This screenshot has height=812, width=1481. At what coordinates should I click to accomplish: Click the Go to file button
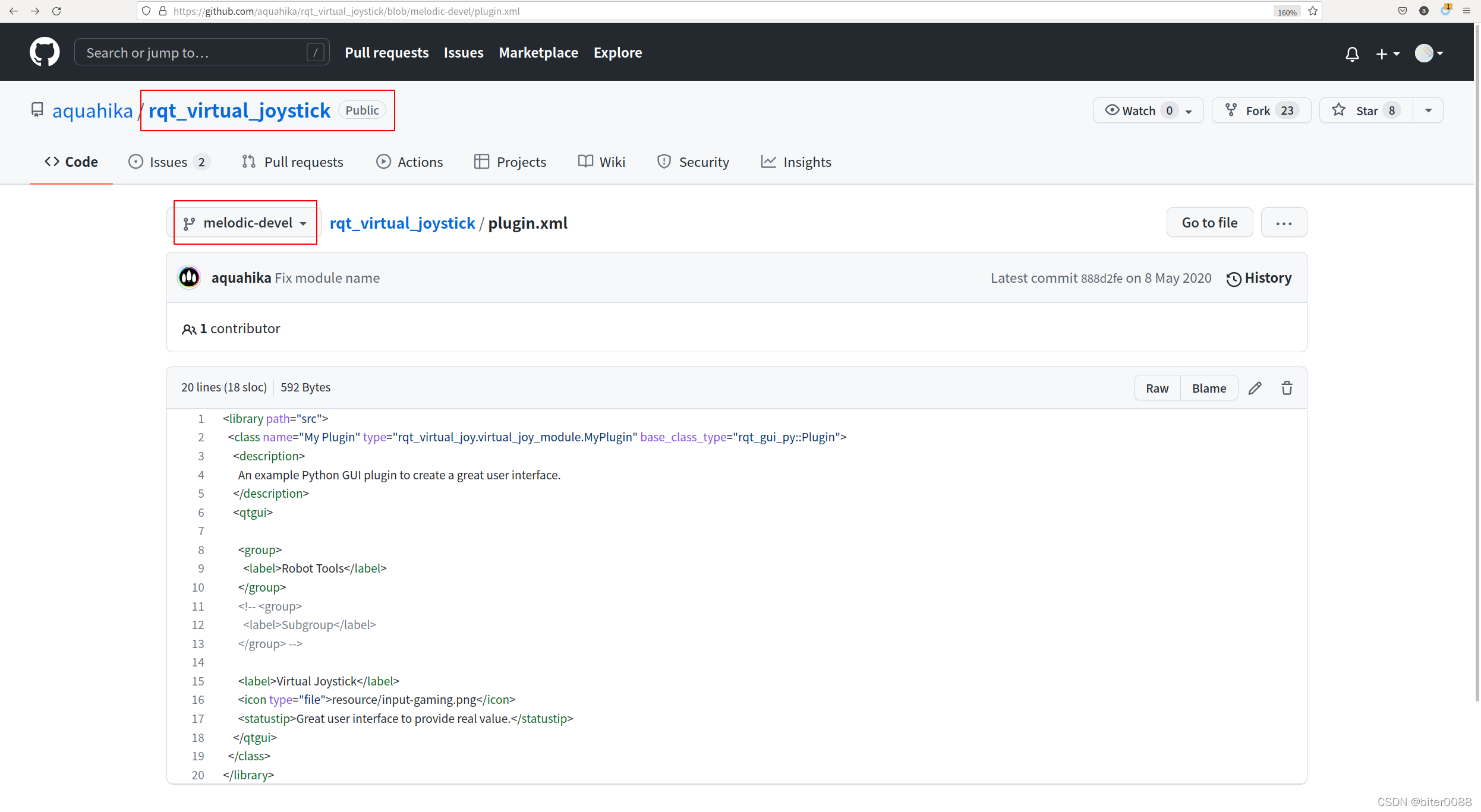pos(1209,222)
